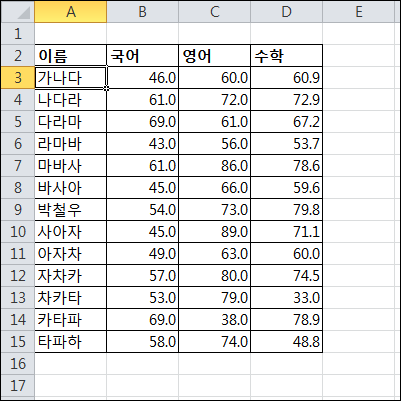This screenshot has height=401, width=401.
Task: Select row 1 header
Action: pyautogui.click(x=18, y=34)
